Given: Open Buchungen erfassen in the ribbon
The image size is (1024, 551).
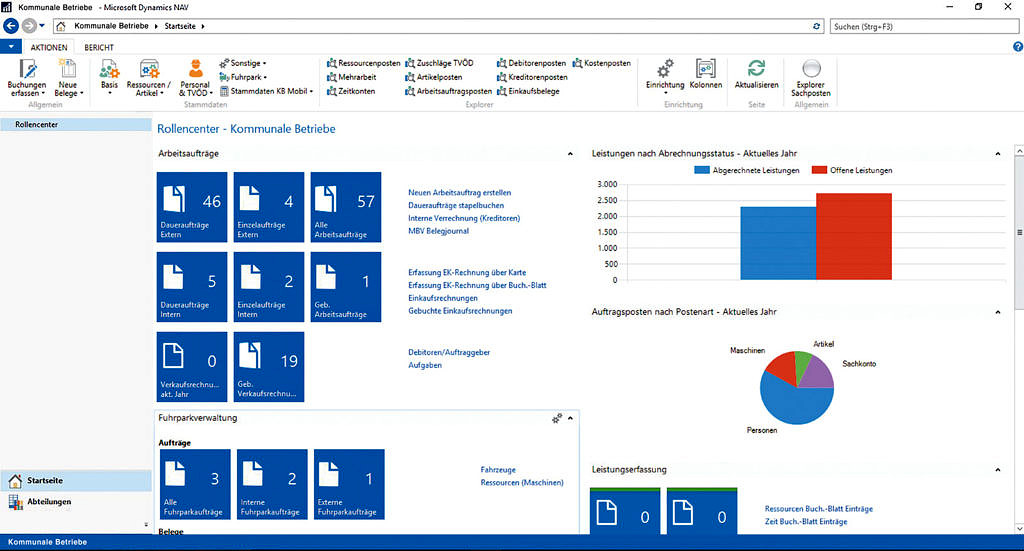Looking at the screenshot, I should pos(27,70).
